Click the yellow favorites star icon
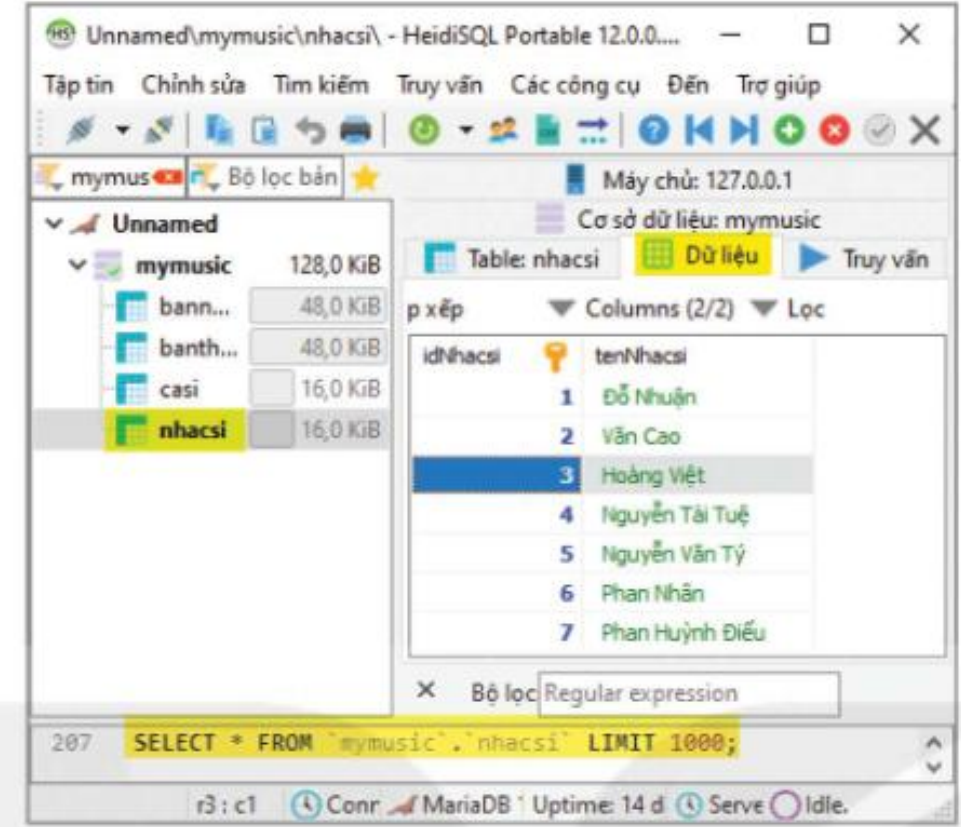Viewport: 961px width, 827px height. coord(365,178)
